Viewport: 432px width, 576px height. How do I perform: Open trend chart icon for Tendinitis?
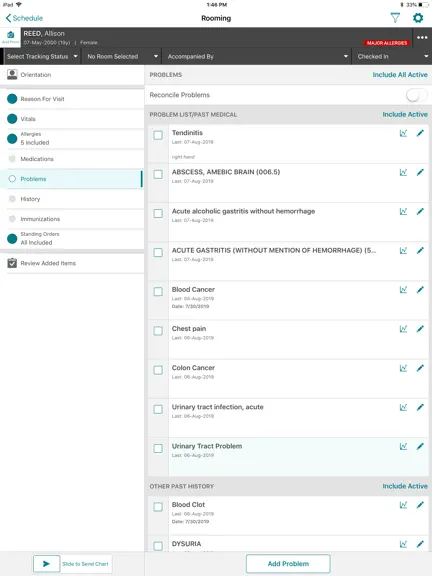(403, 133)
